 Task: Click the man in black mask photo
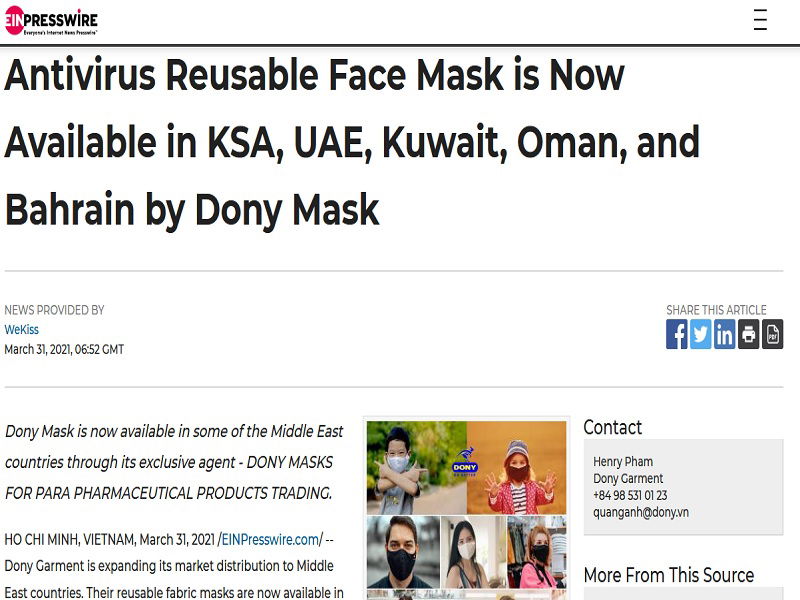click(403, 552)
